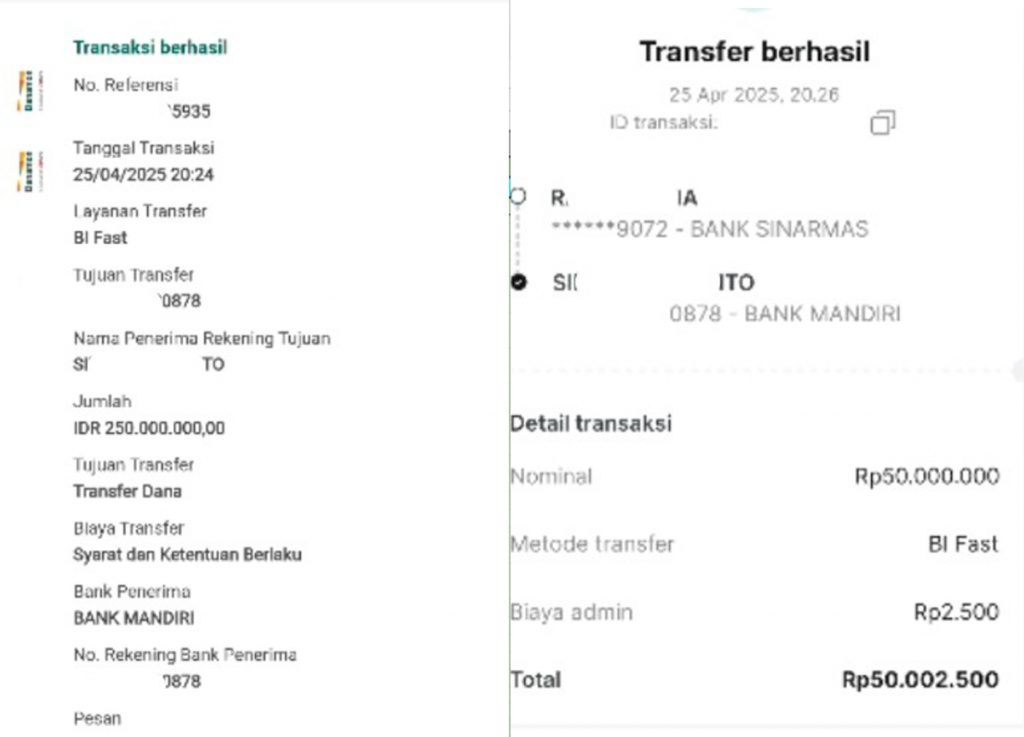
Task: Select the checked recipient circle marker
Action: 519,282
